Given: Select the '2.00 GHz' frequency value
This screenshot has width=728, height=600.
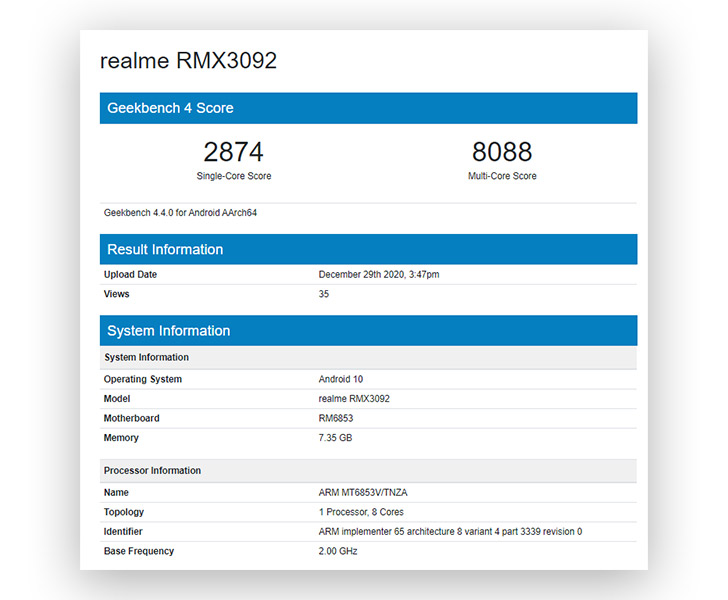Looking at the screenshot, I should coord(338,551).
